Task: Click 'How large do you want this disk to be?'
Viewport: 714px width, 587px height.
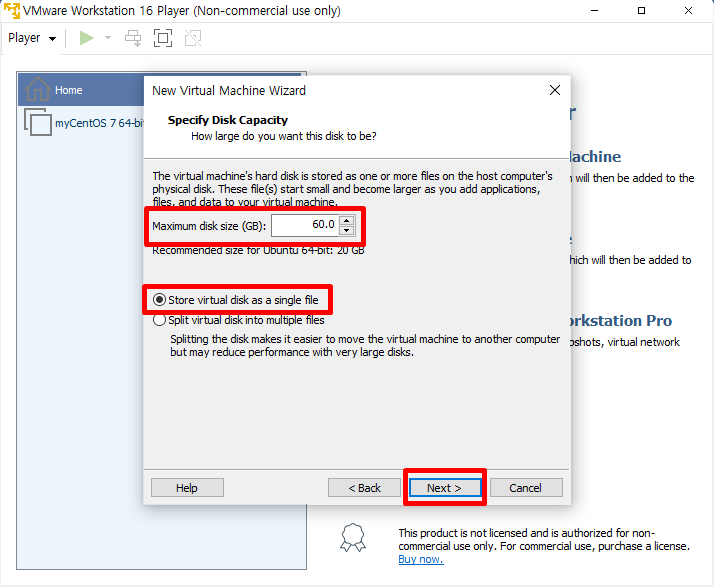Action: pos(284,136)
